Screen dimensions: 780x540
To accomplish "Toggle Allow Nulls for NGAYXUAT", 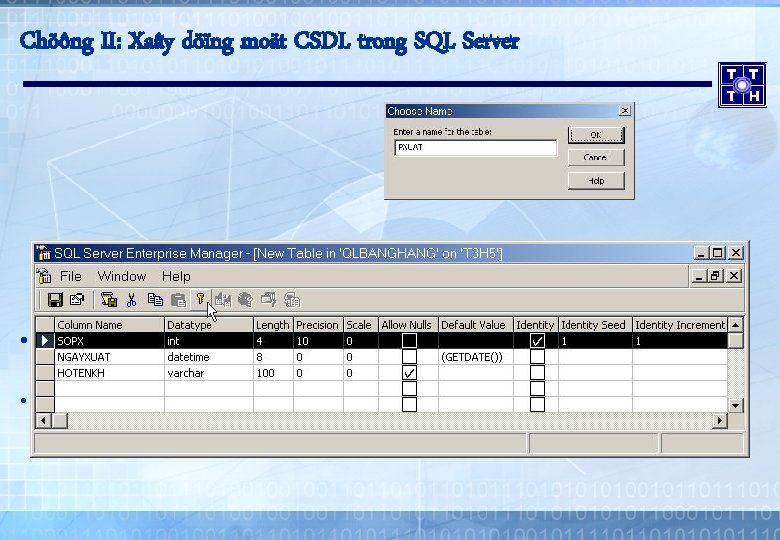I will coord(409,357).
